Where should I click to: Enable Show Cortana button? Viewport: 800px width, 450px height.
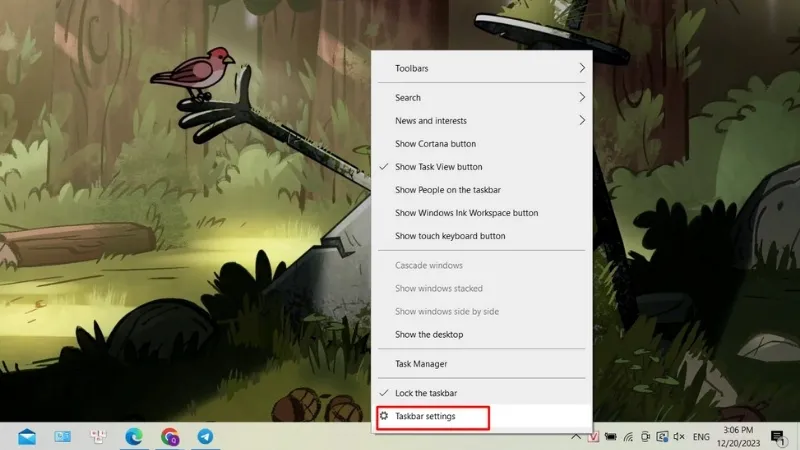[435, 144]
